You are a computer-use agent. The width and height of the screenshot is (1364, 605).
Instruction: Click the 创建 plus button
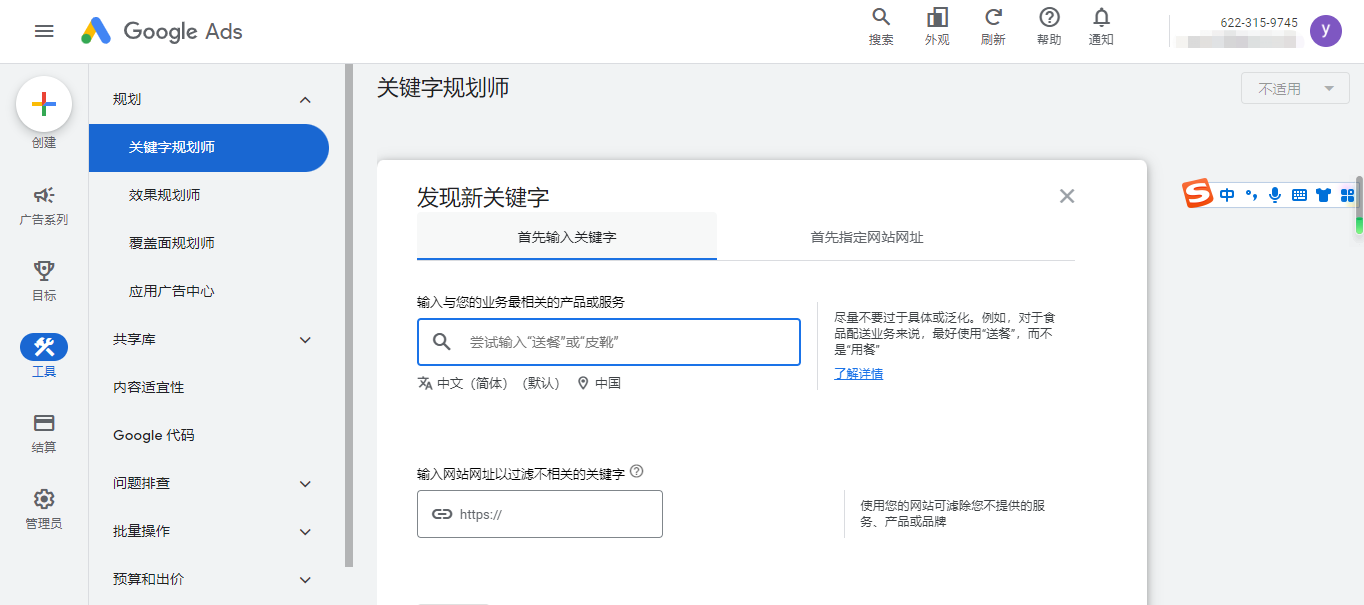(44, 104)
